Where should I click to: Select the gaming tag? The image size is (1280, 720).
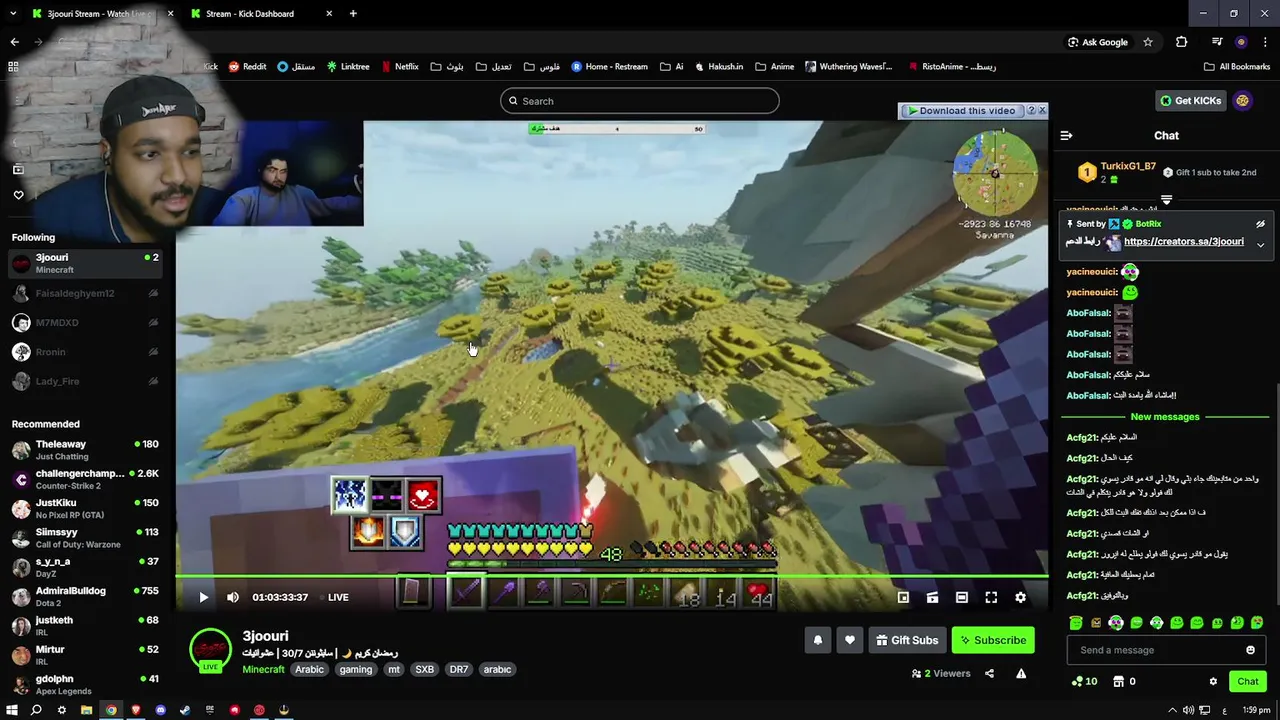(355, 669)
